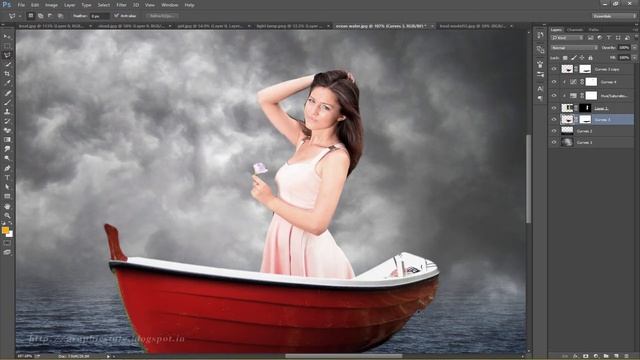Click the Refine Edge button

click(x=162, y=16)
